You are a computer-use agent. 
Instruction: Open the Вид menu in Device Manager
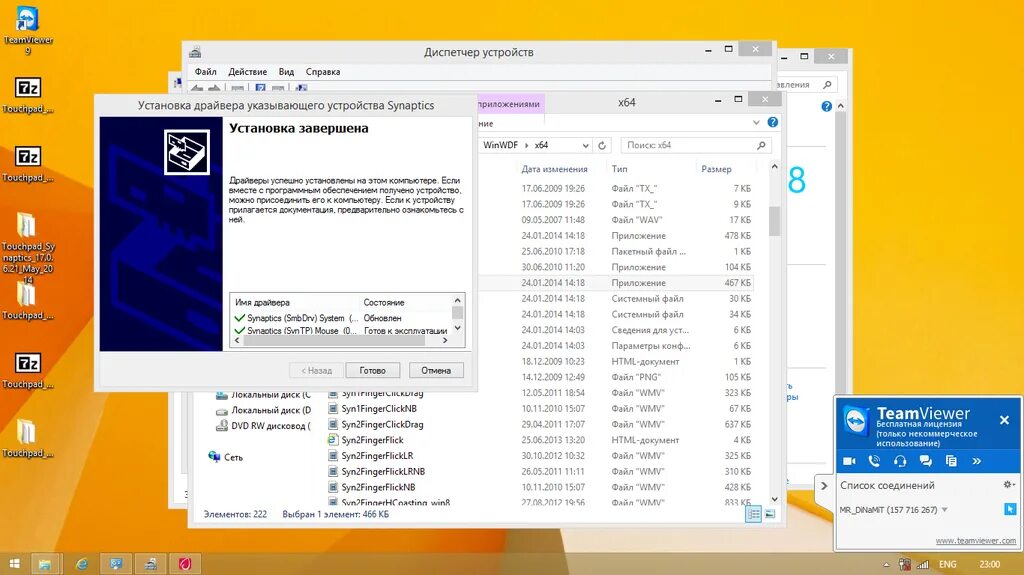pyautogui.click(x=286, y=72)
